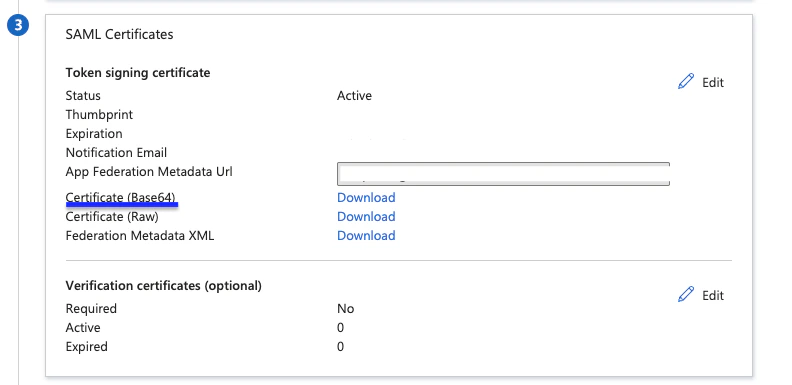The height and width of the screenshot is (385, 792).
Task: Click the 'Certificate (Raw)' label
Action: (x=112, y=217)
